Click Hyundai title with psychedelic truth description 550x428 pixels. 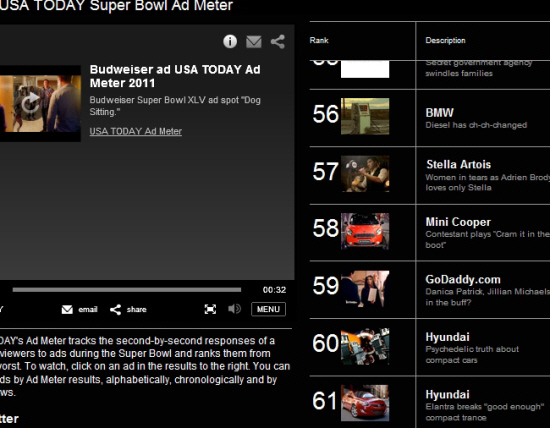(x=448, y=337)
